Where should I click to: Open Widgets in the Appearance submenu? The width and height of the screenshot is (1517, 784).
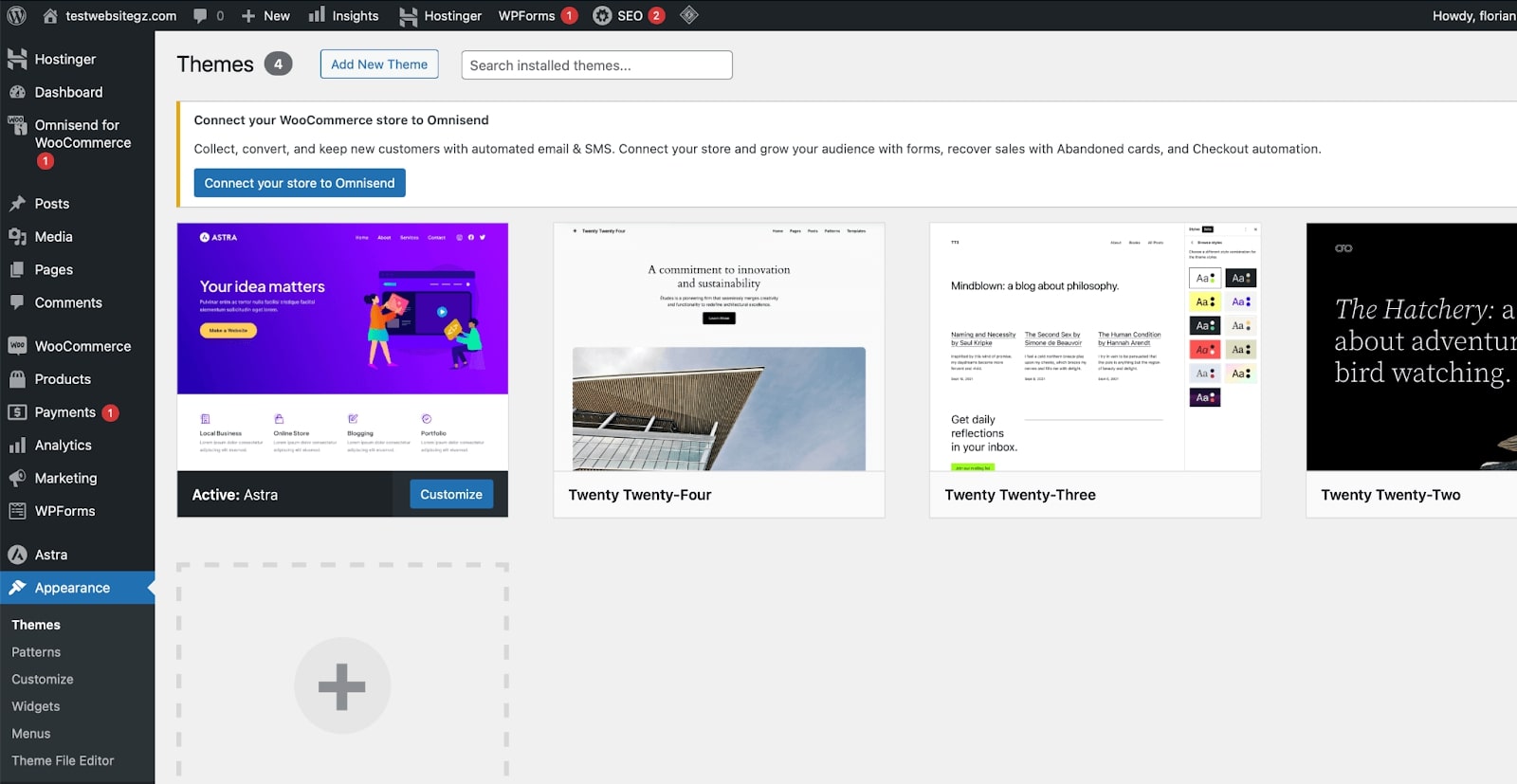pos(36,706)
